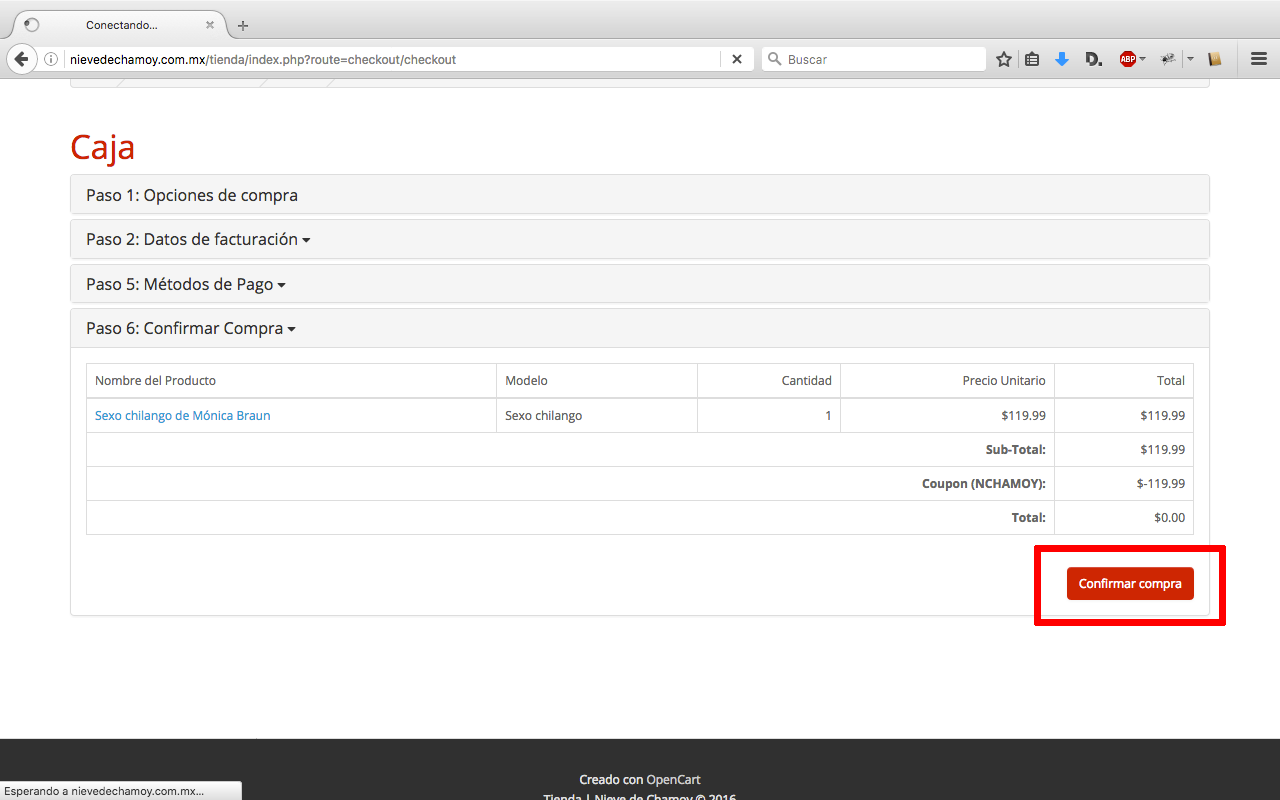Click the $-119.99 coupon amount
This screenshot has height=800, width=1280.
[x=1160, y=484]
